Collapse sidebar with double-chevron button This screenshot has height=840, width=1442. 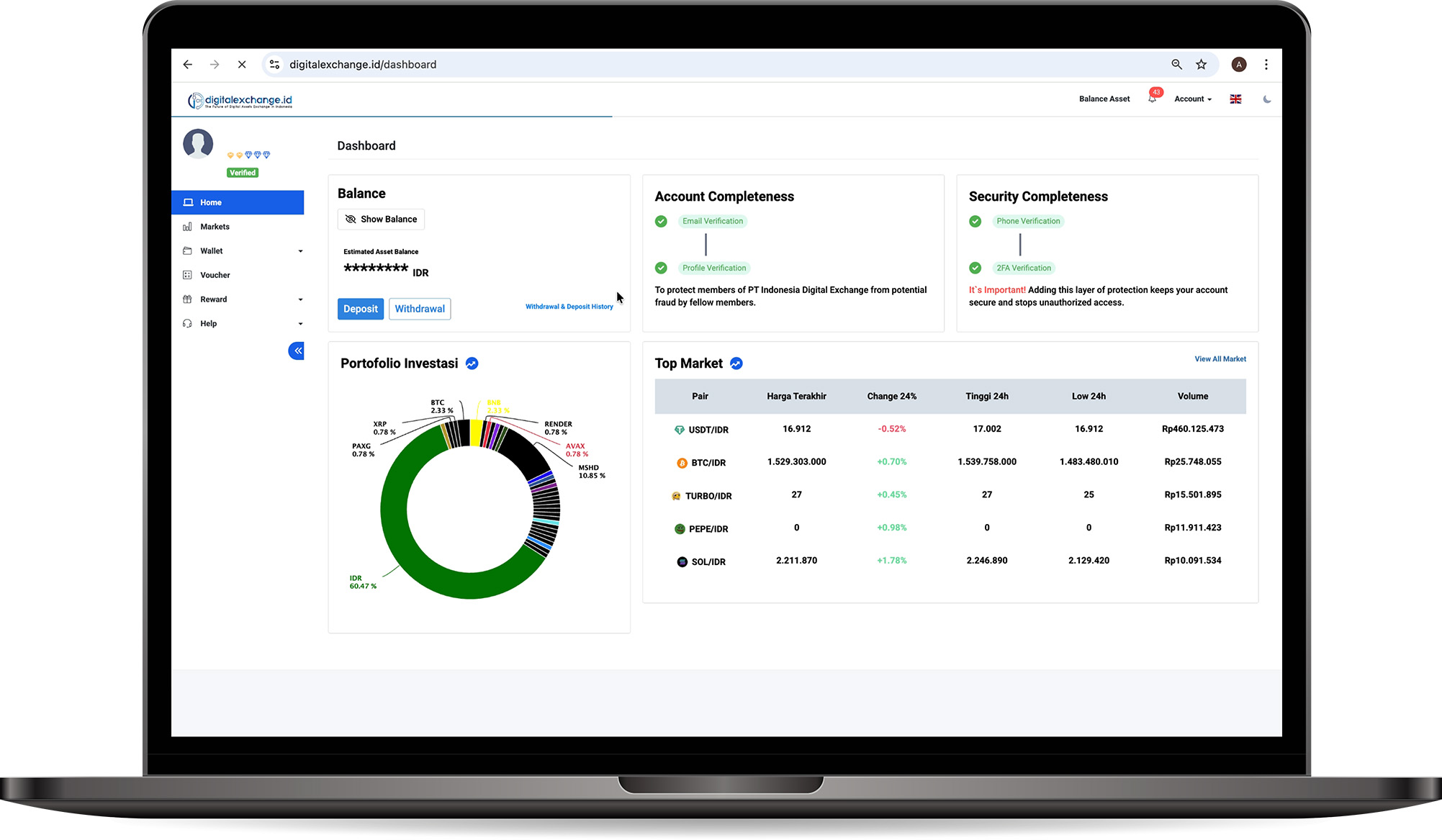tap(297, 351)
